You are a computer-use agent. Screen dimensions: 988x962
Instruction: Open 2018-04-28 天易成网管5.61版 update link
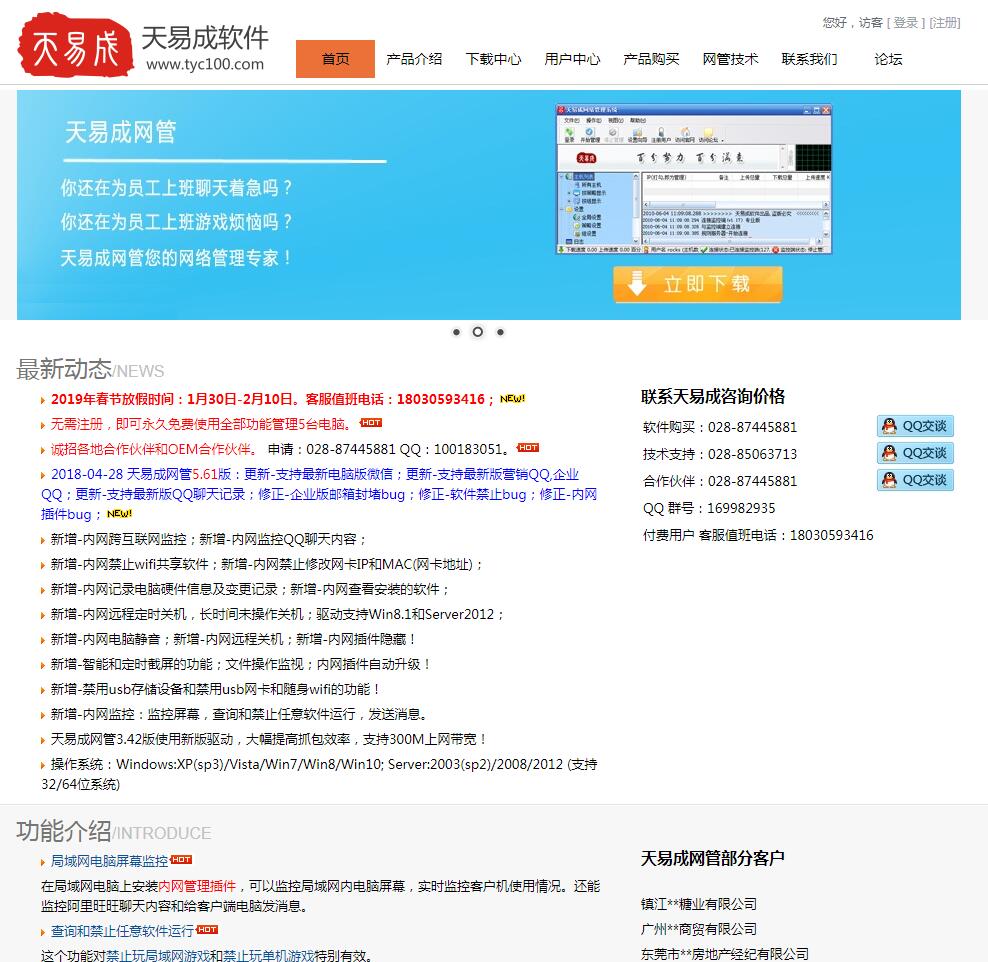click(x=319, y=494)
